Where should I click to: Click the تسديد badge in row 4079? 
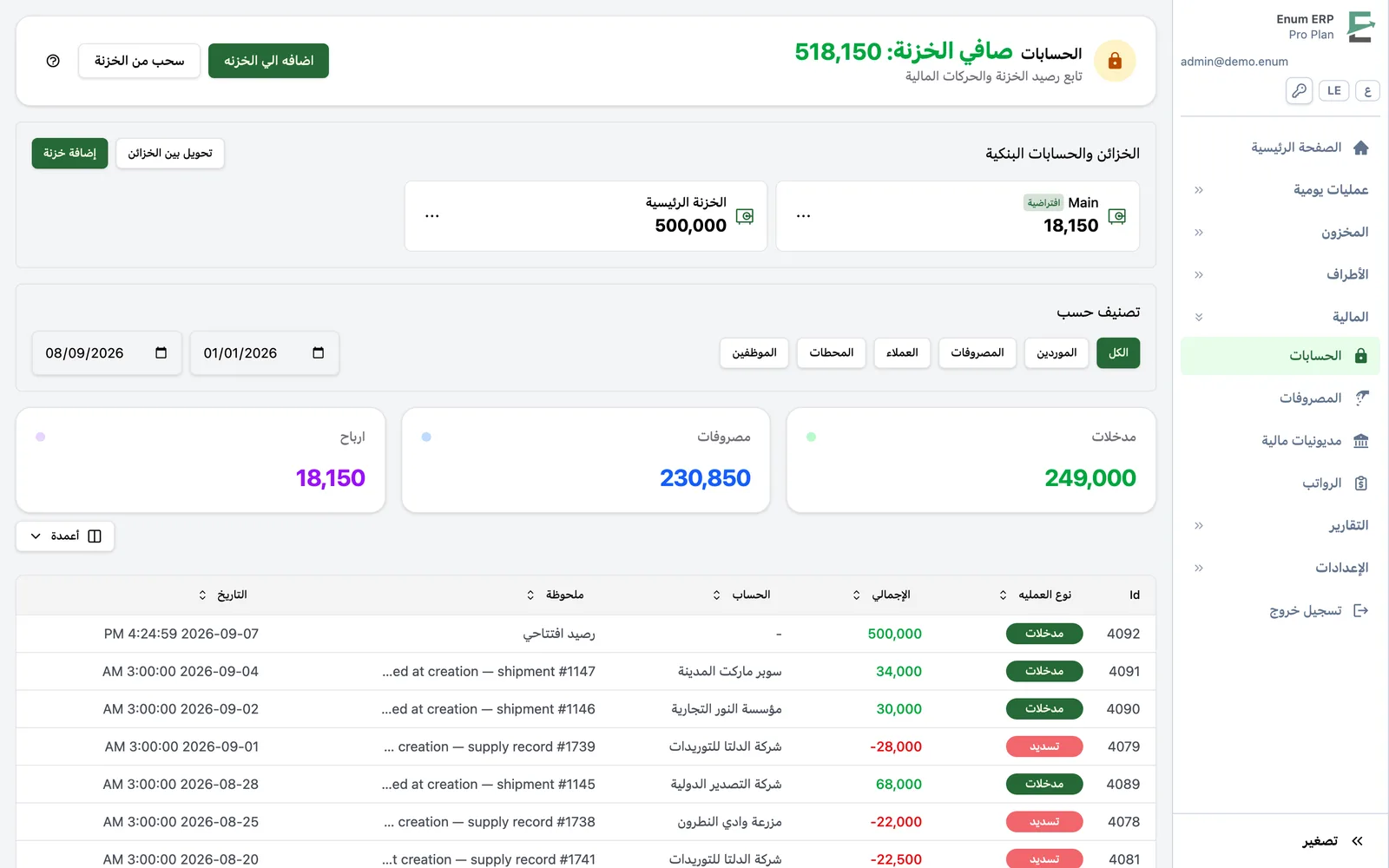point(1044,746)
